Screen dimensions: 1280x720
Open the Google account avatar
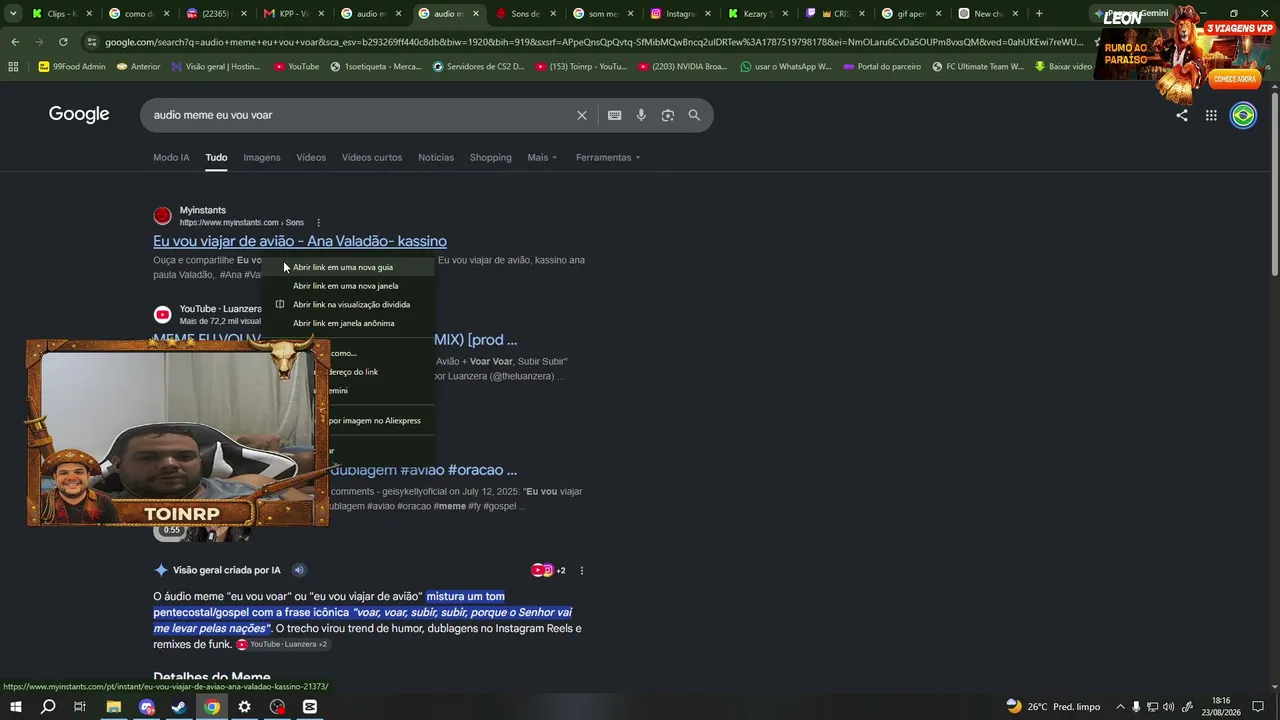(1243, 115)
